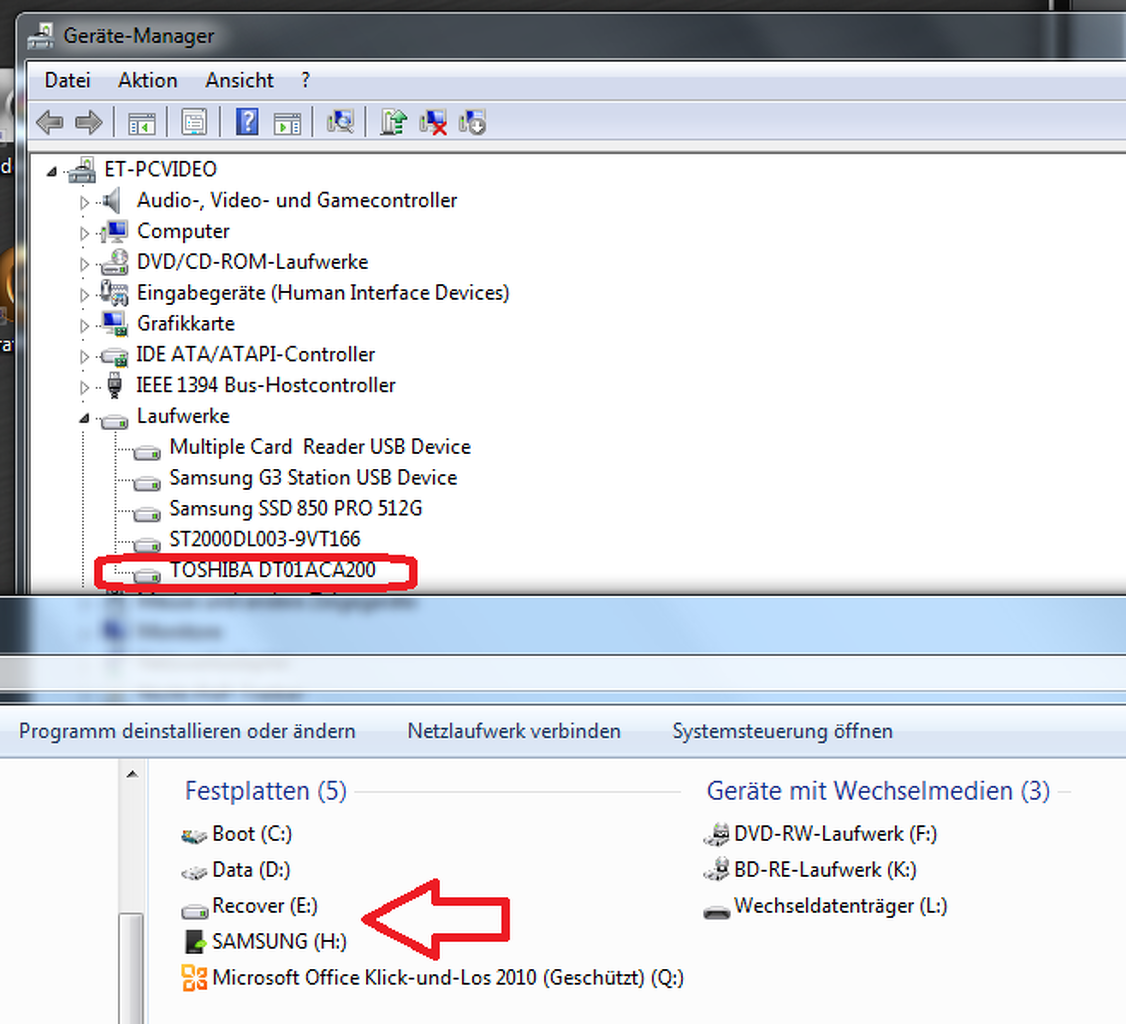Collapse the ET-PCVIDEO root node
This screenshot has height=1024, width=1126.
tap(52, 171)
